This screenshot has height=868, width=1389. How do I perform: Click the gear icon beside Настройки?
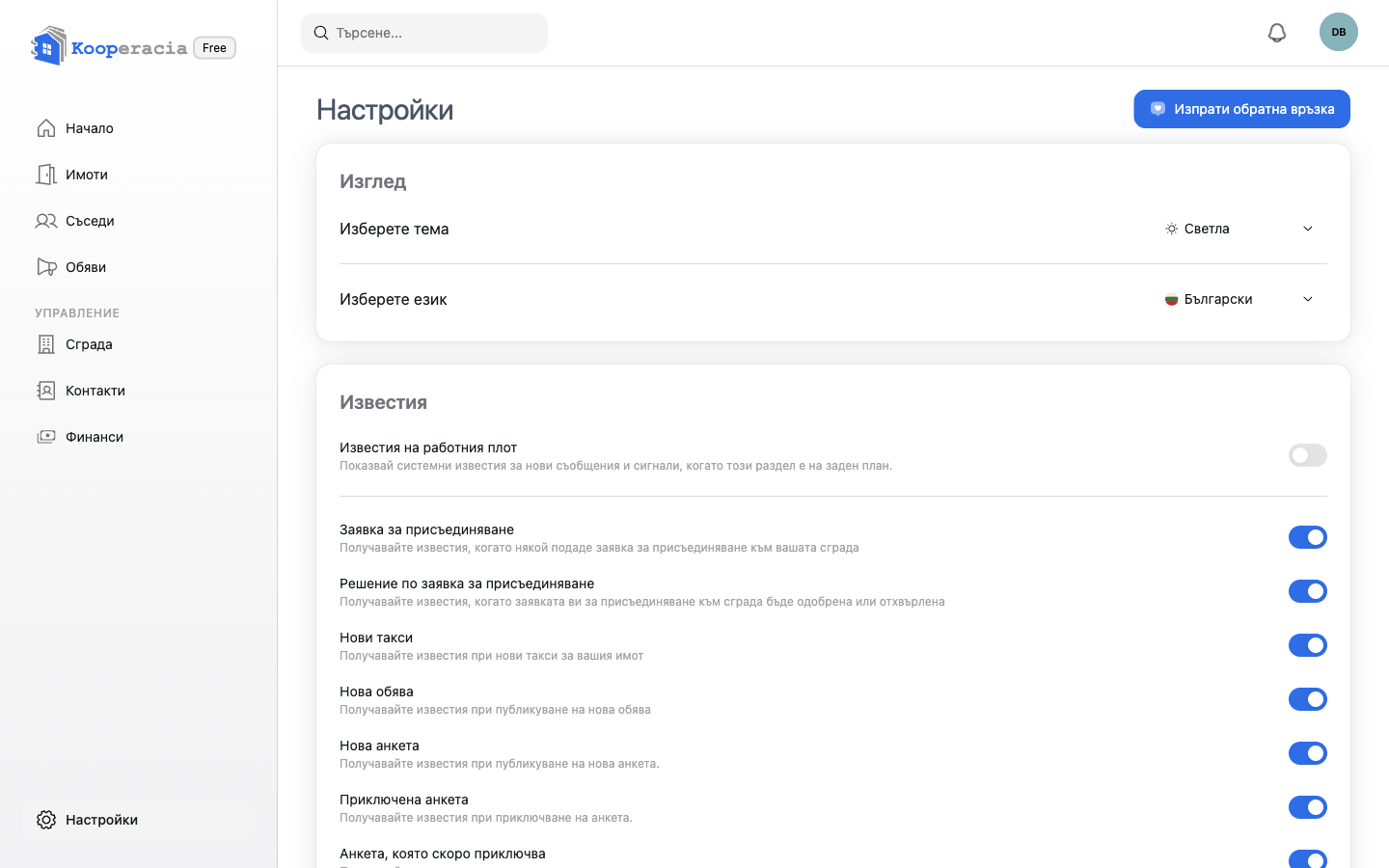[46, 820]
